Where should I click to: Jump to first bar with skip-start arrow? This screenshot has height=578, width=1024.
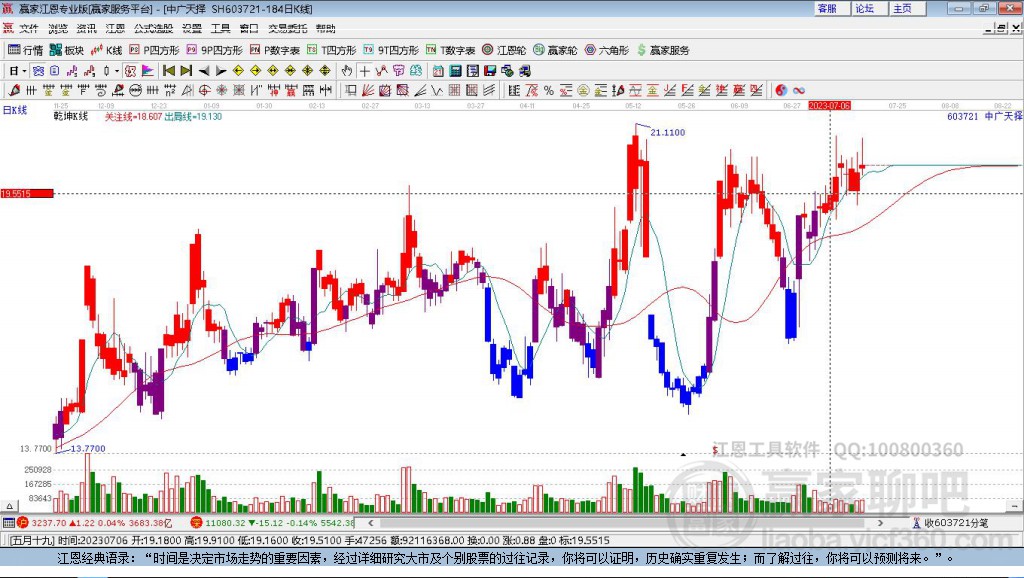pos(169,71)
